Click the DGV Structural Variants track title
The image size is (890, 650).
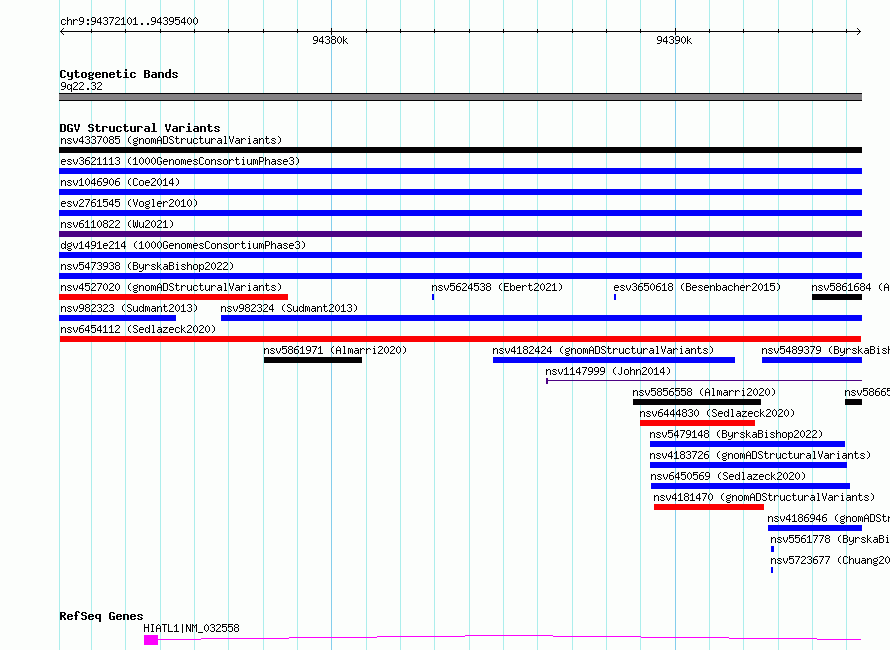[140, 128]
